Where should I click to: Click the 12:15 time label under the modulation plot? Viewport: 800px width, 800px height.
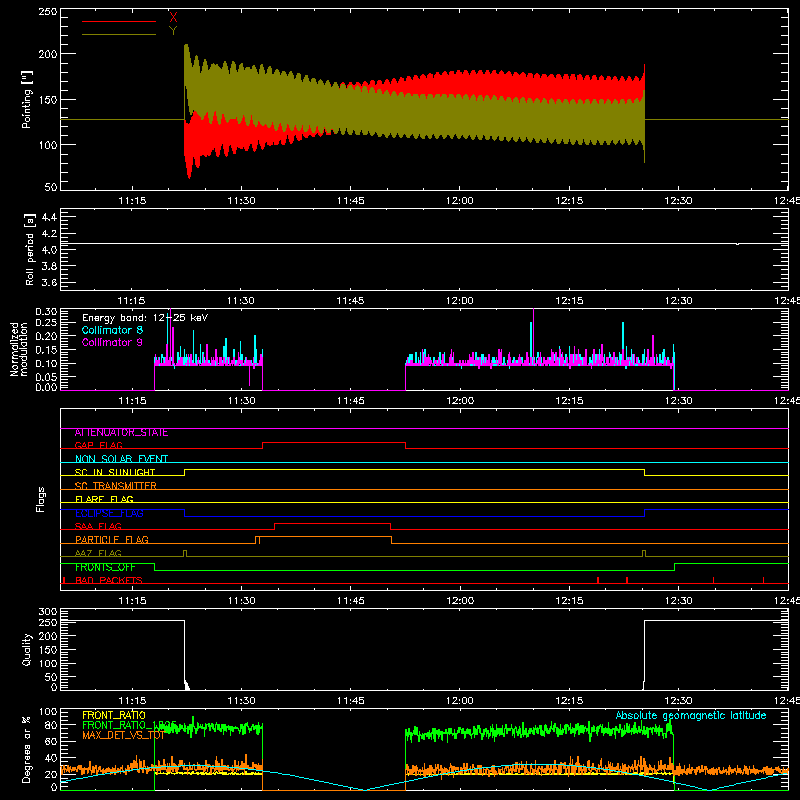click(569, 401)
